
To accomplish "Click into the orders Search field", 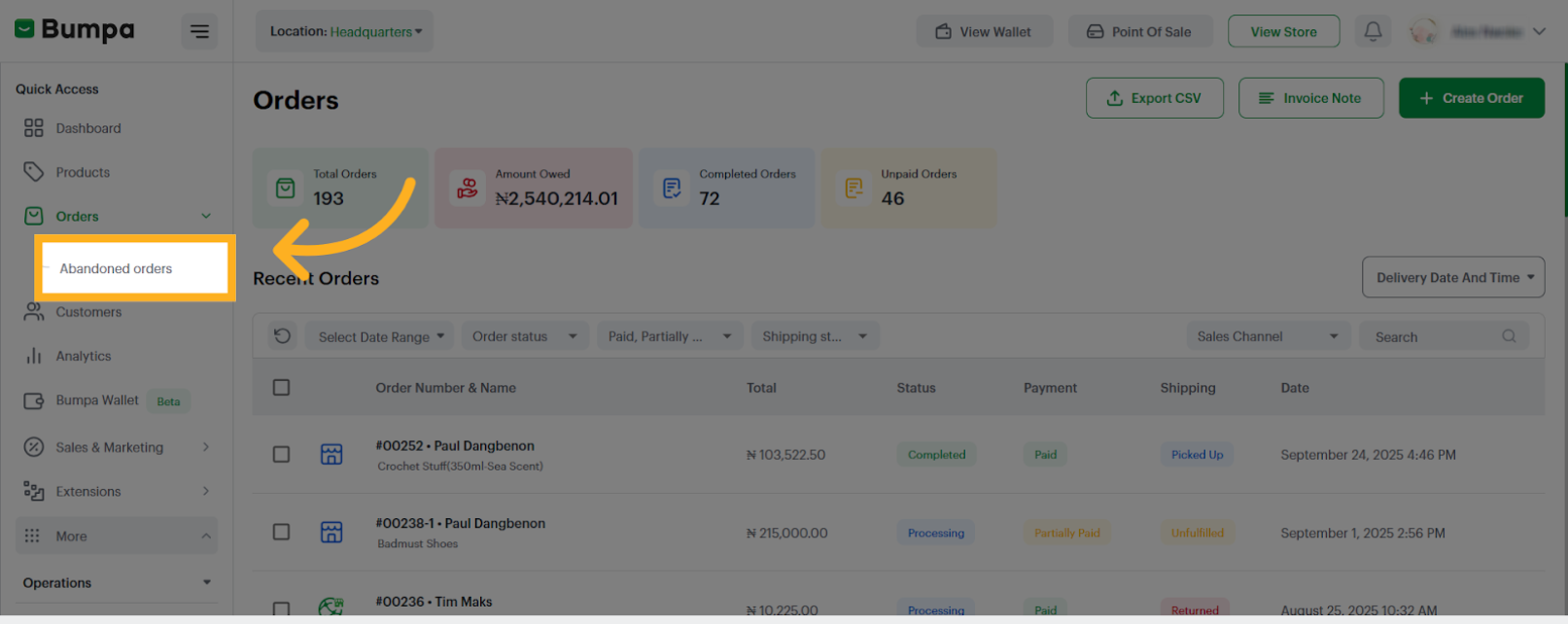I will (1444, 336).
